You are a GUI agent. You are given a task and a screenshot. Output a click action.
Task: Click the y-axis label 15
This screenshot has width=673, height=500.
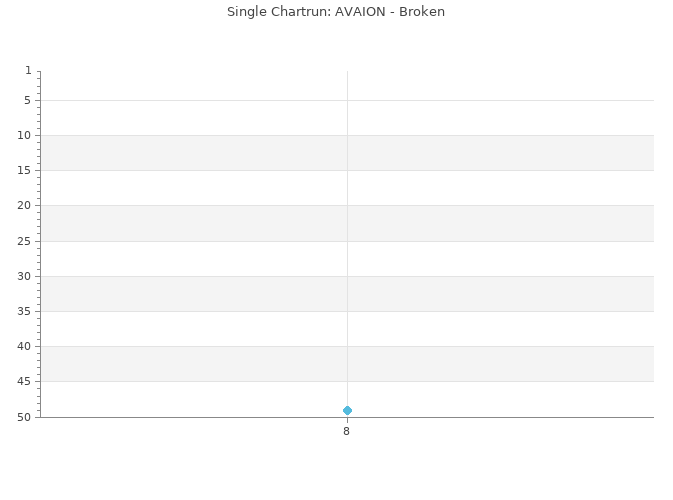click(24, 170)
